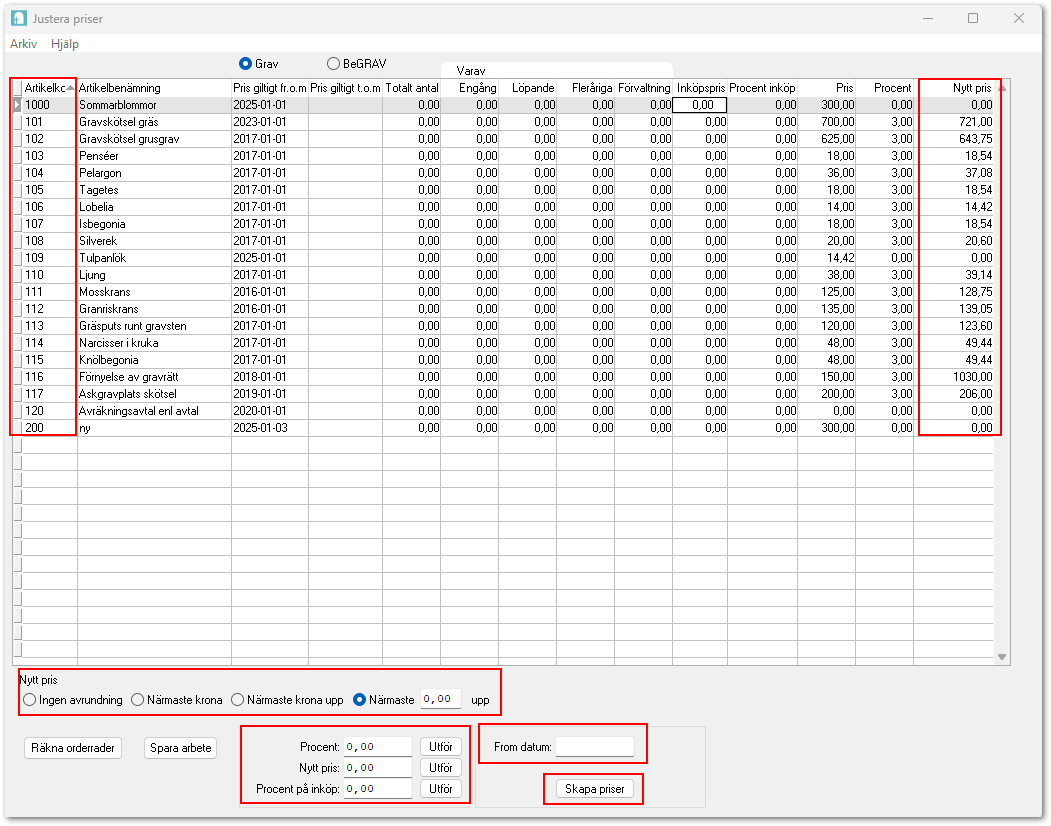
Task: Select the Penséer article cell
Action: click(154, 156)
